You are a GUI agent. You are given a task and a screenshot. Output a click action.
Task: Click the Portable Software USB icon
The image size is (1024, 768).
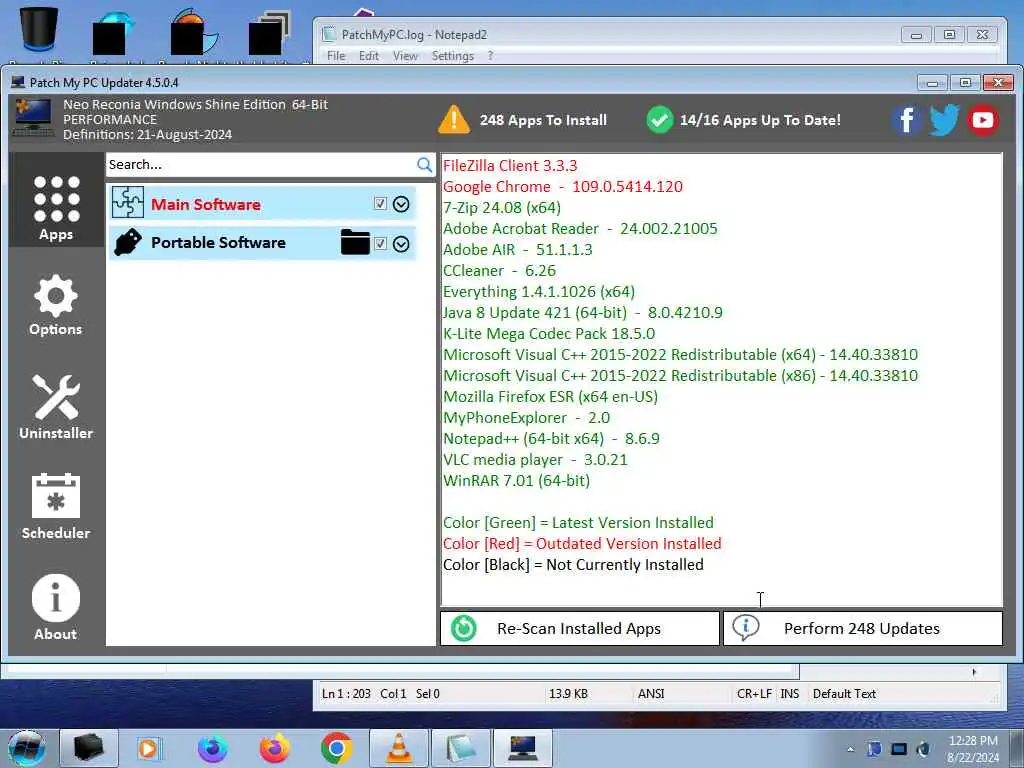tap(127, 242)
